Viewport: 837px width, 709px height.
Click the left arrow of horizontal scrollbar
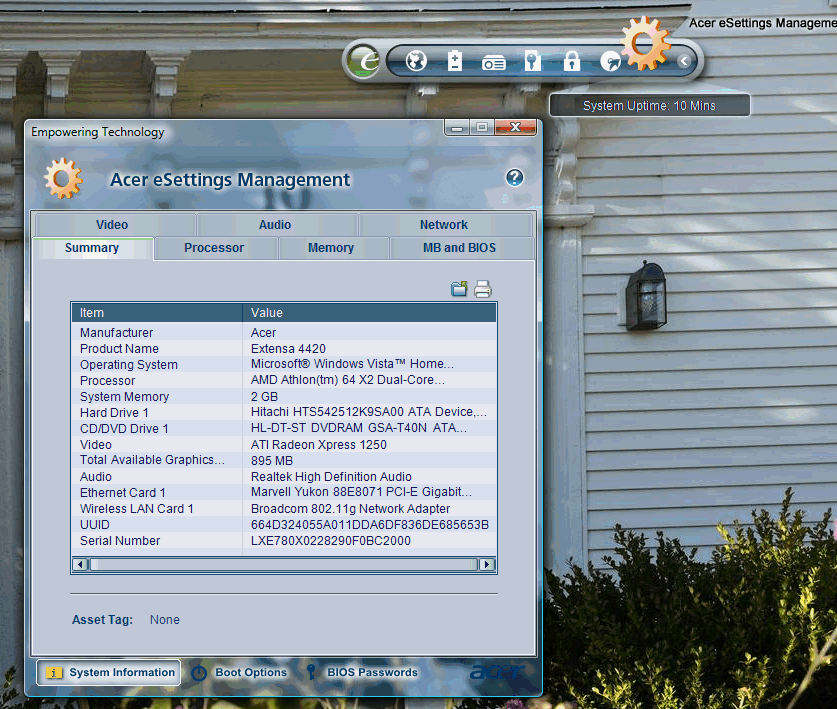pos(81,564)
